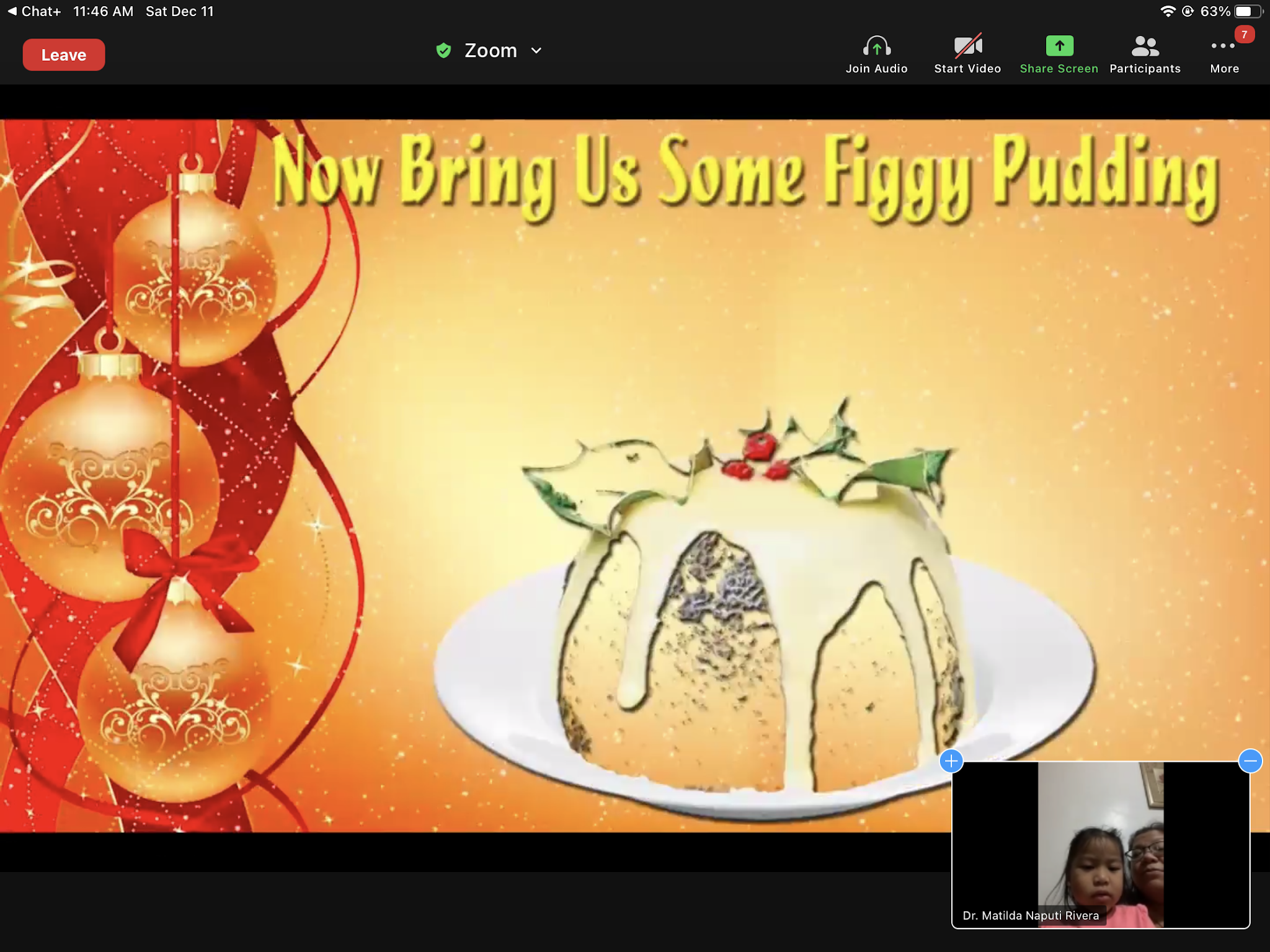
Task: Tap the red 7 notification badge
Action: tap(1244, 35)
